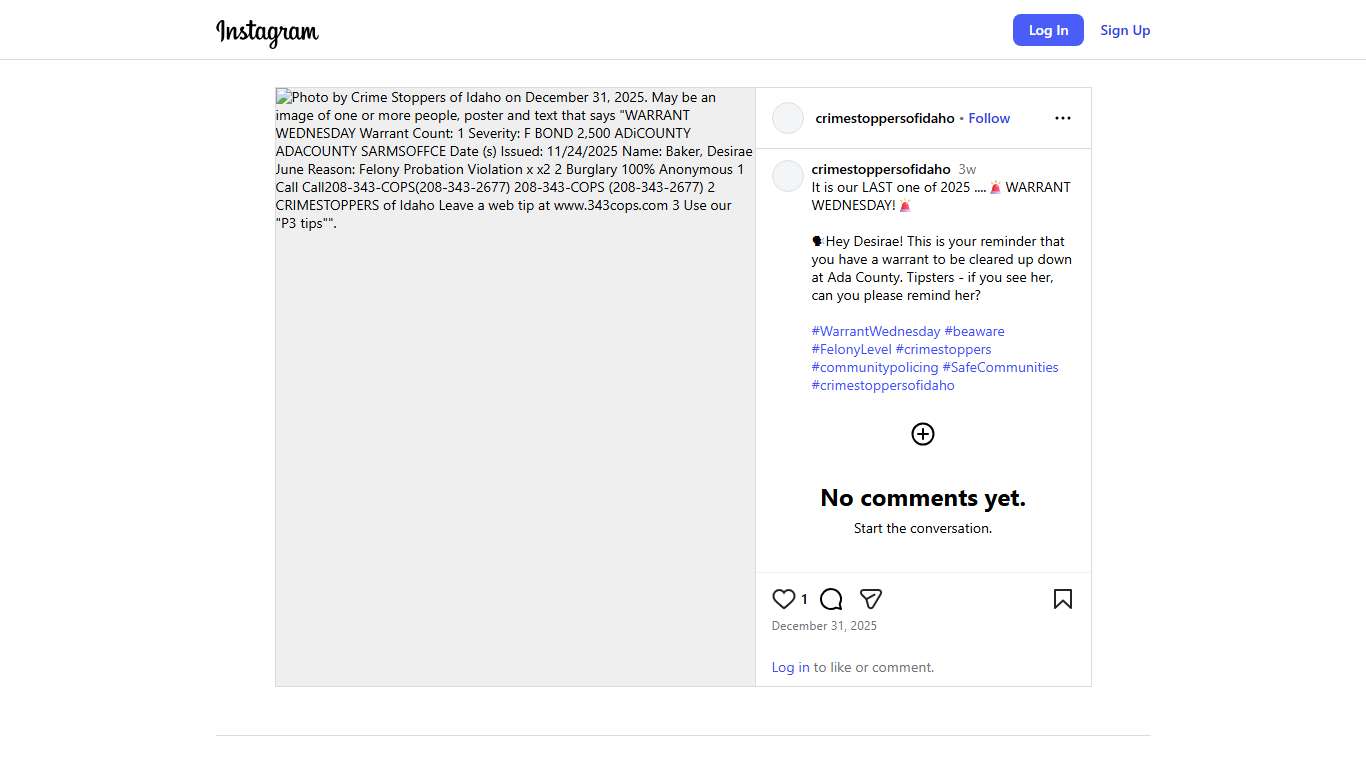Share the post via paper plane icon
This screenshot has width=1366, height=768.
(x=871, y=599)
